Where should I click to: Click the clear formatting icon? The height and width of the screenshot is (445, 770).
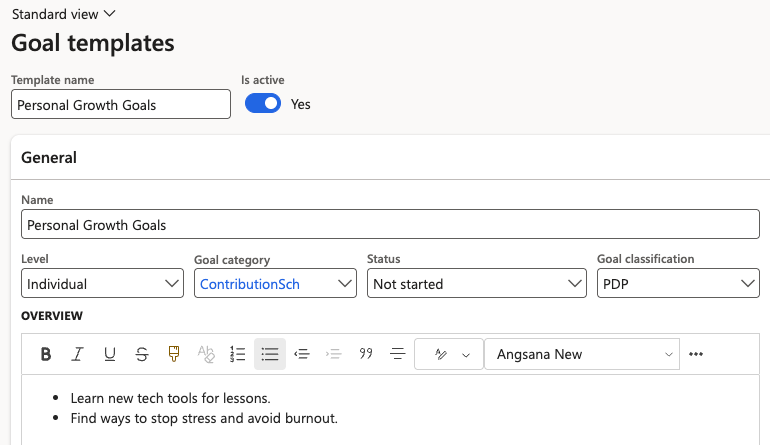206,354
